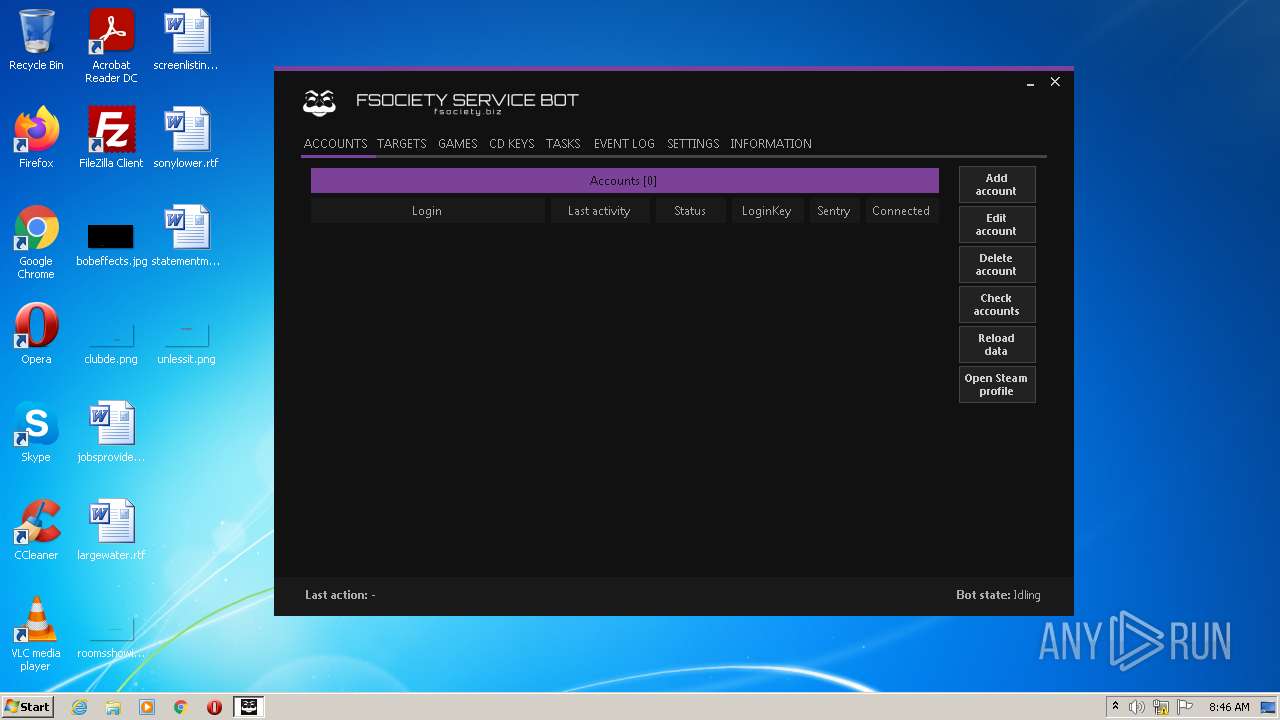Sort by LoginKey column header

767,211
